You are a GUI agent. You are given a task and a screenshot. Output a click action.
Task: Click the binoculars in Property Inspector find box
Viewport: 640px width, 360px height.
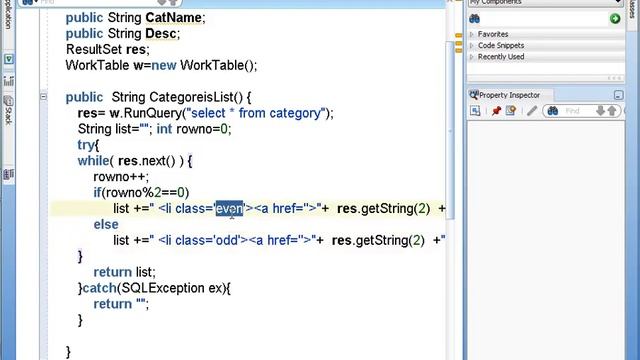coord(553,111)
